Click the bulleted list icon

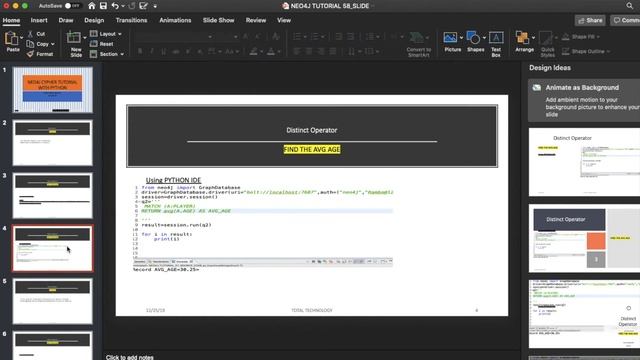click(297, 37)
